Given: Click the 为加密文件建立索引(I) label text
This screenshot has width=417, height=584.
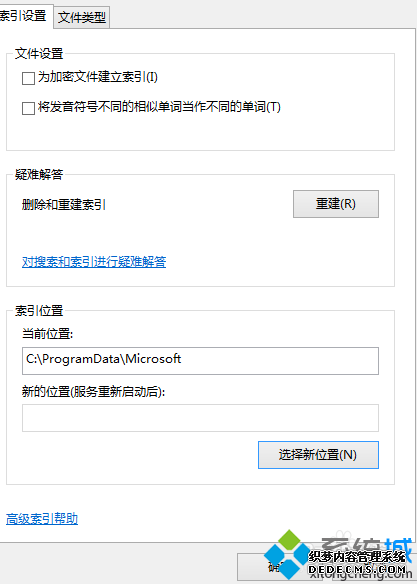Looking at the screenshot, I should [x=98, y=77].
